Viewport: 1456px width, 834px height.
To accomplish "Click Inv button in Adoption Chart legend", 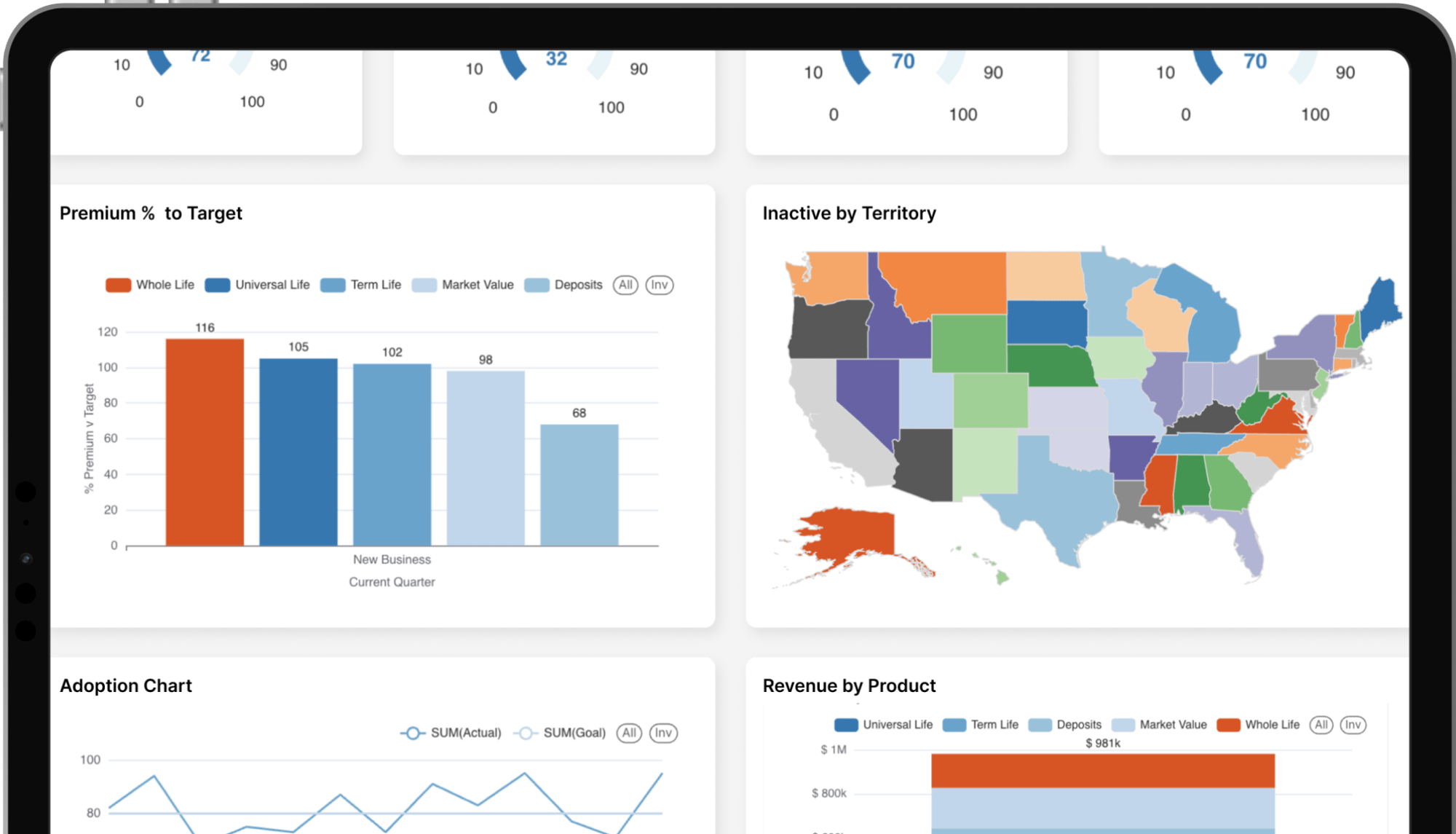I will coord(663,733).
